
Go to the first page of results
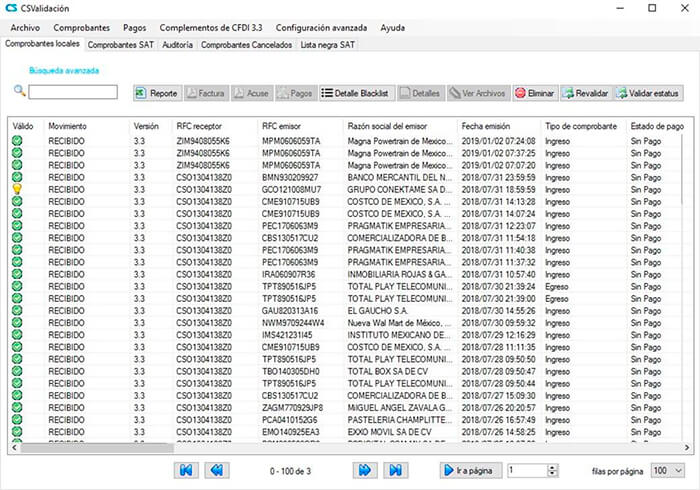tap(187, 470)
